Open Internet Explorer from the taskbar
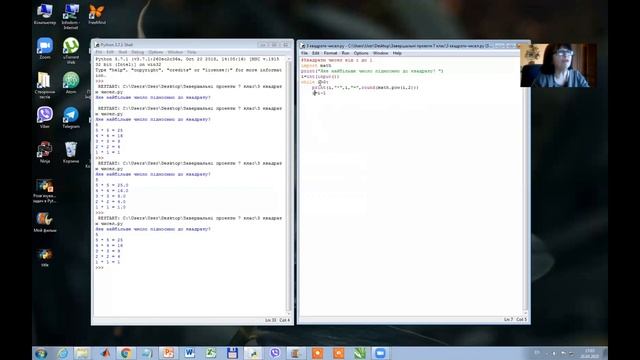 [62, 353]
